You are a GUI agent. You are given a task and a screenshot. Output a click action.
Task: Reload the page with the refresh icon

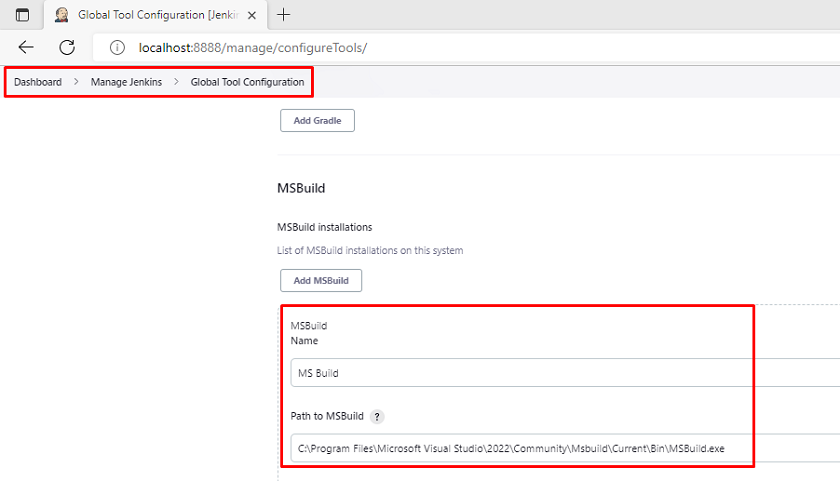point(67,47)
